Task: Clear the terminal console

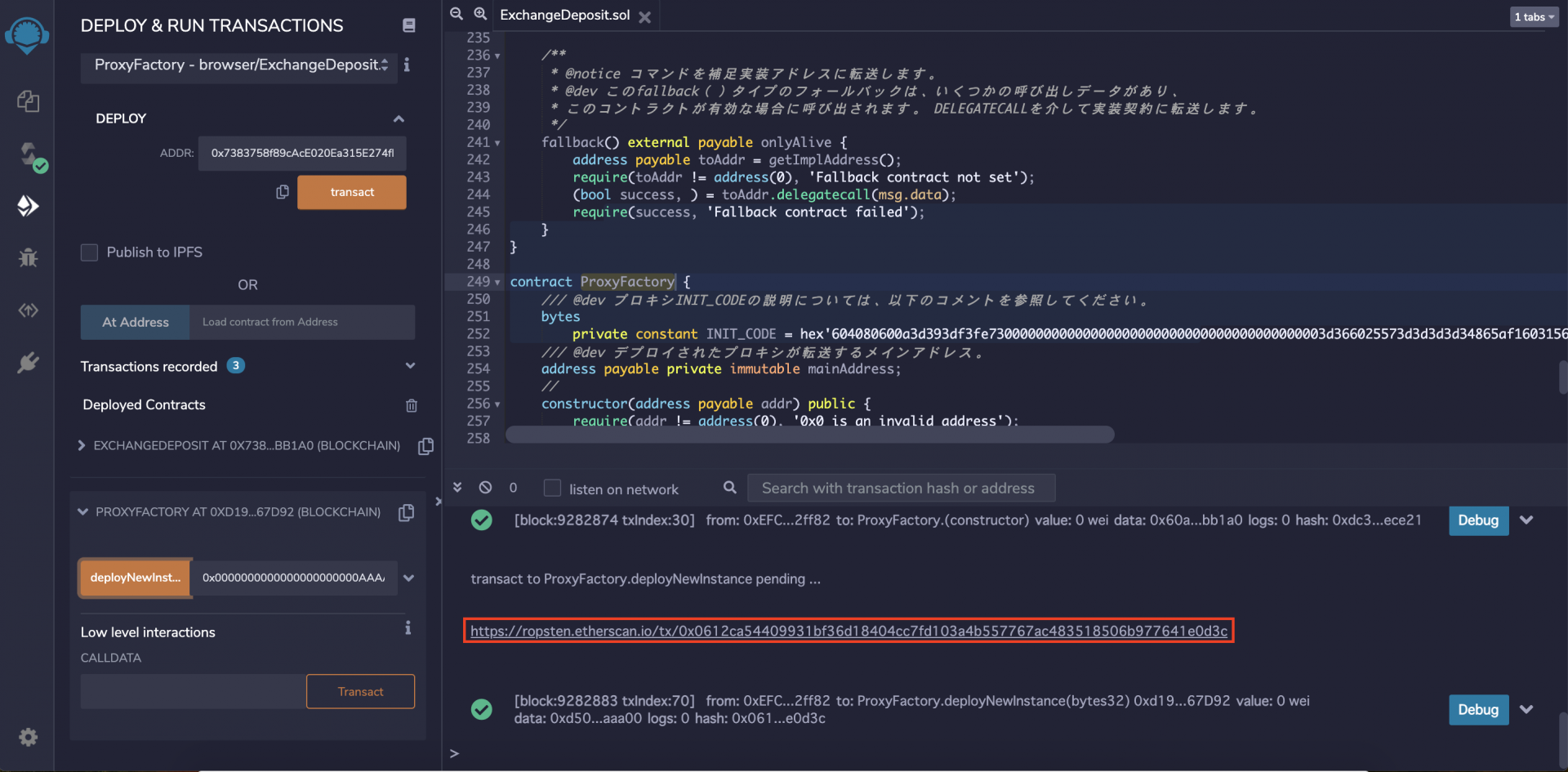Action: coord(485,487)
